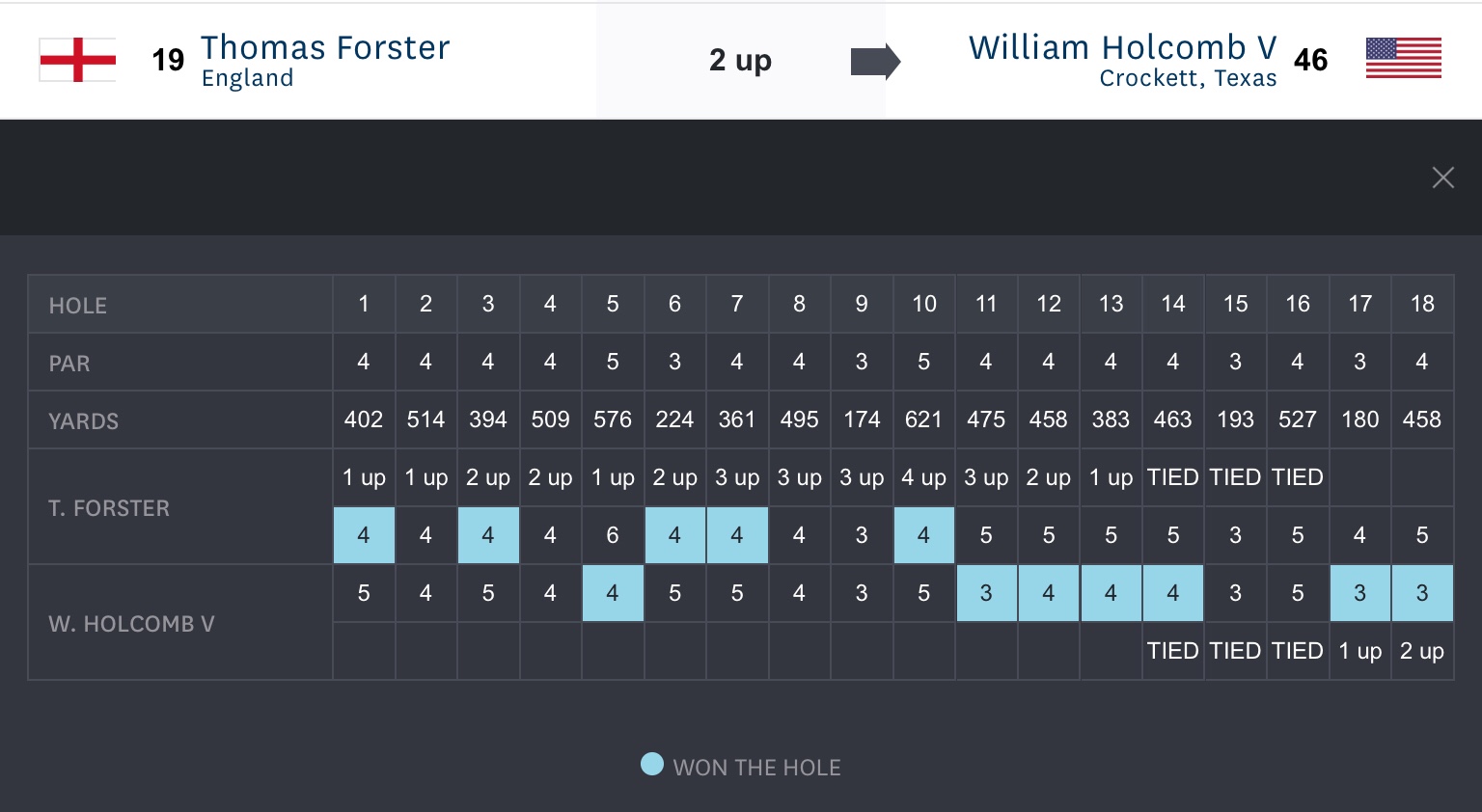Click Forster's highlighted score on hole 1
This screenshot has width=1482, height=812.
coord(364,535)
